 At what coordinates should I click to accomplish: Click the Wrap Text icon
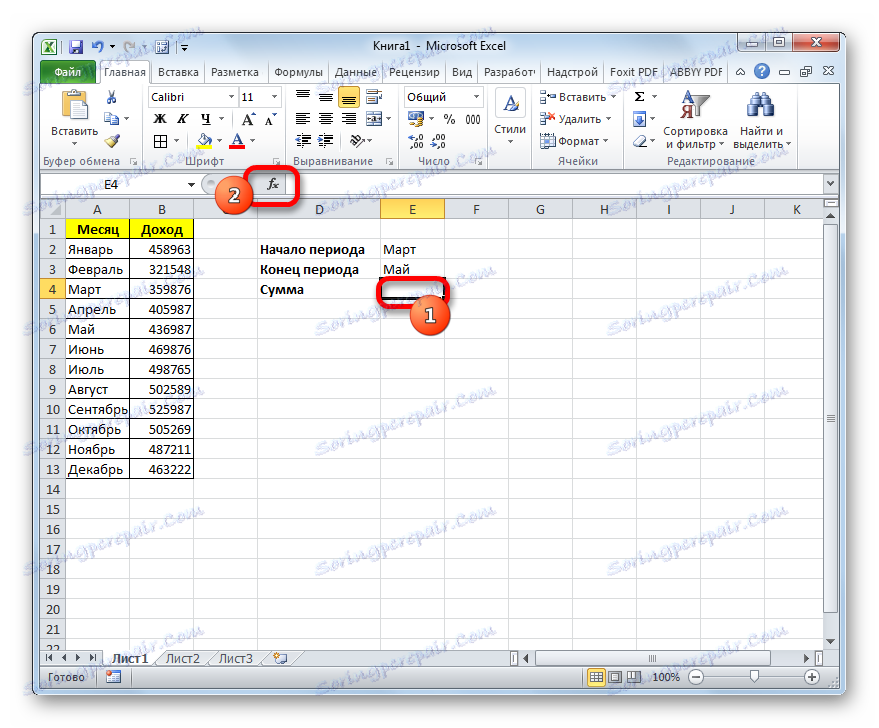tap(374, 98)
